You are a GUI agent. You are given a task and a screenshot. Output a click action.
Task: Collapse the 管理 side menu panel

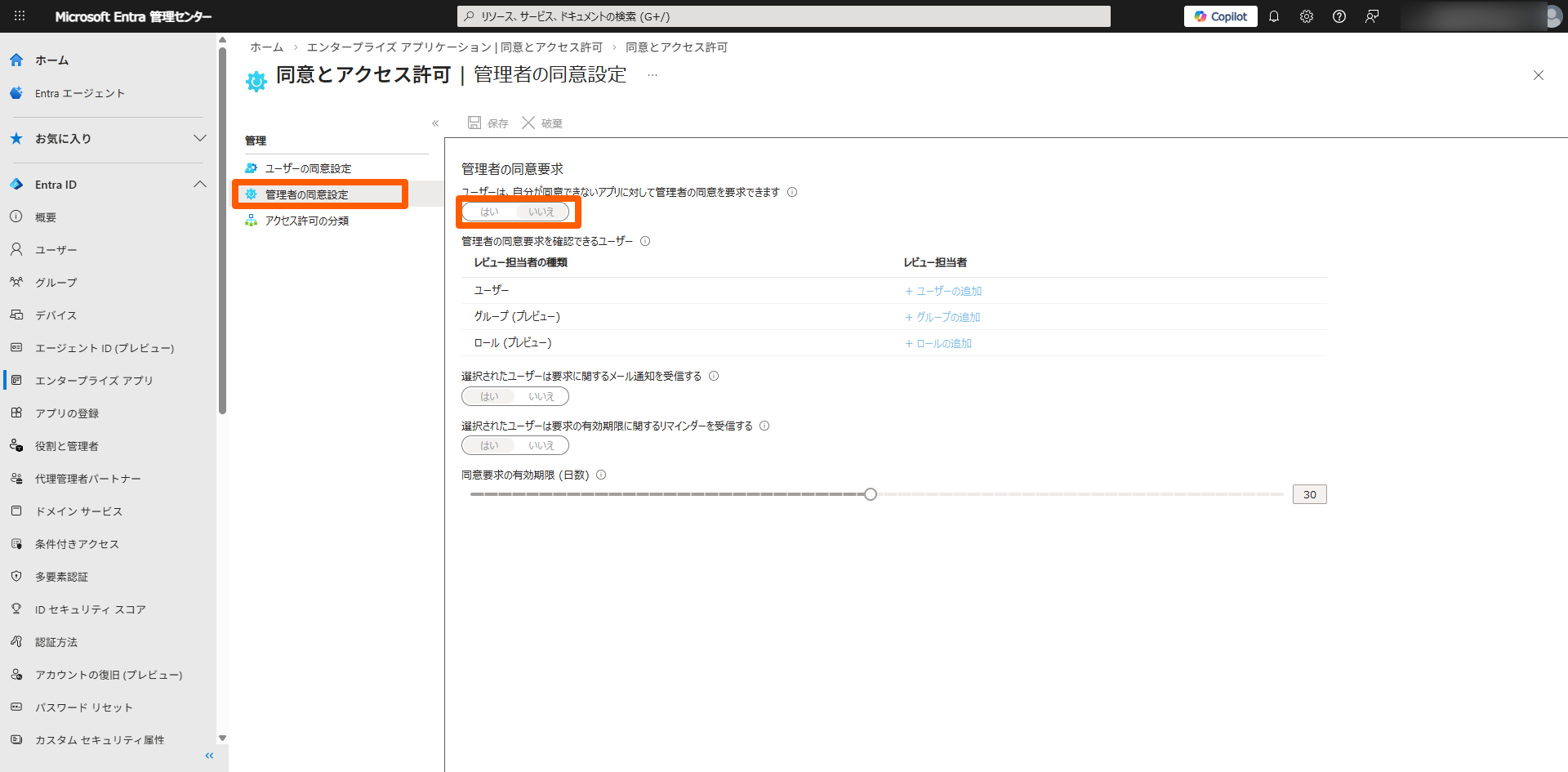435,123
